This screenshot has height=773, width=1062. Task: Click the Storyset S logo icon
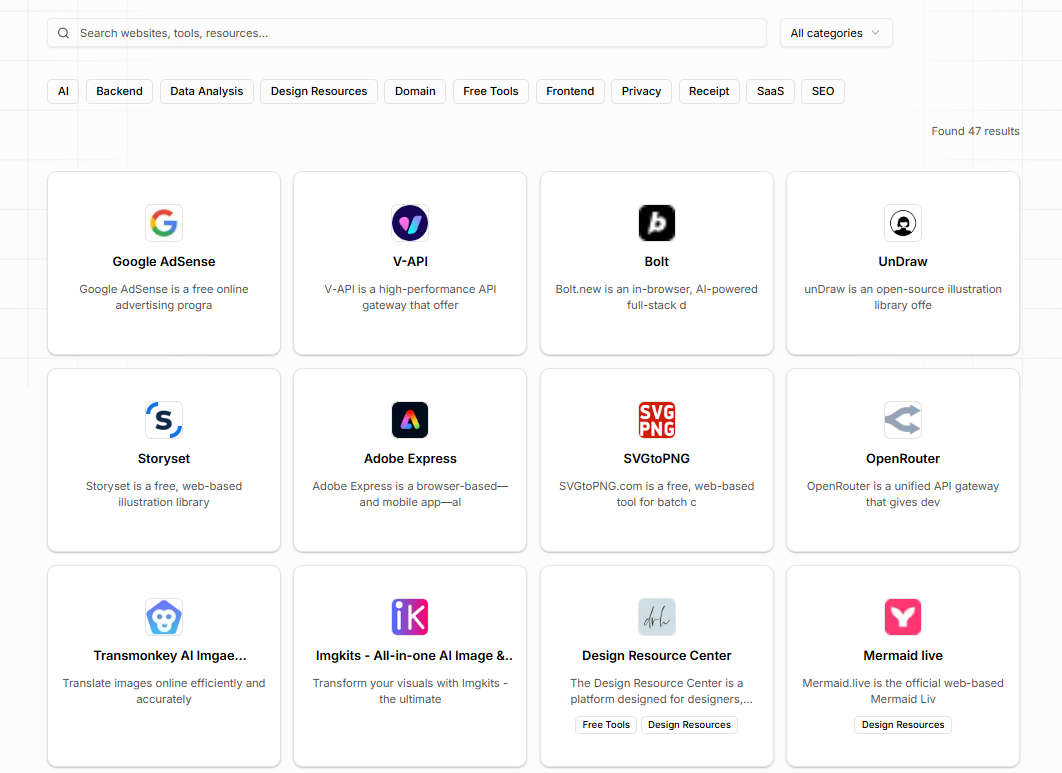164,420
